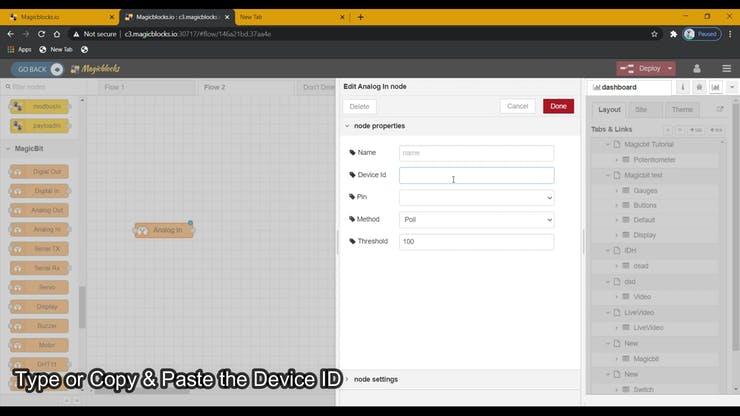740x416 pixels.
Task: Open the Deploy options dropdown arrow
Action: (669, 68)
